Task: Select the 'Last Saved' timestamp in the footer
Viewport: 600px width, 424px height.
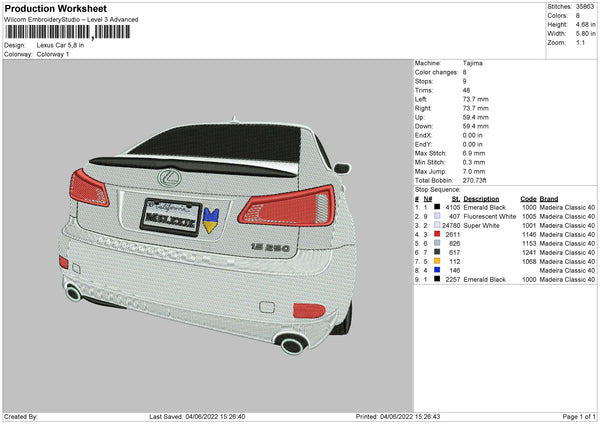Action: click(197, 416)
